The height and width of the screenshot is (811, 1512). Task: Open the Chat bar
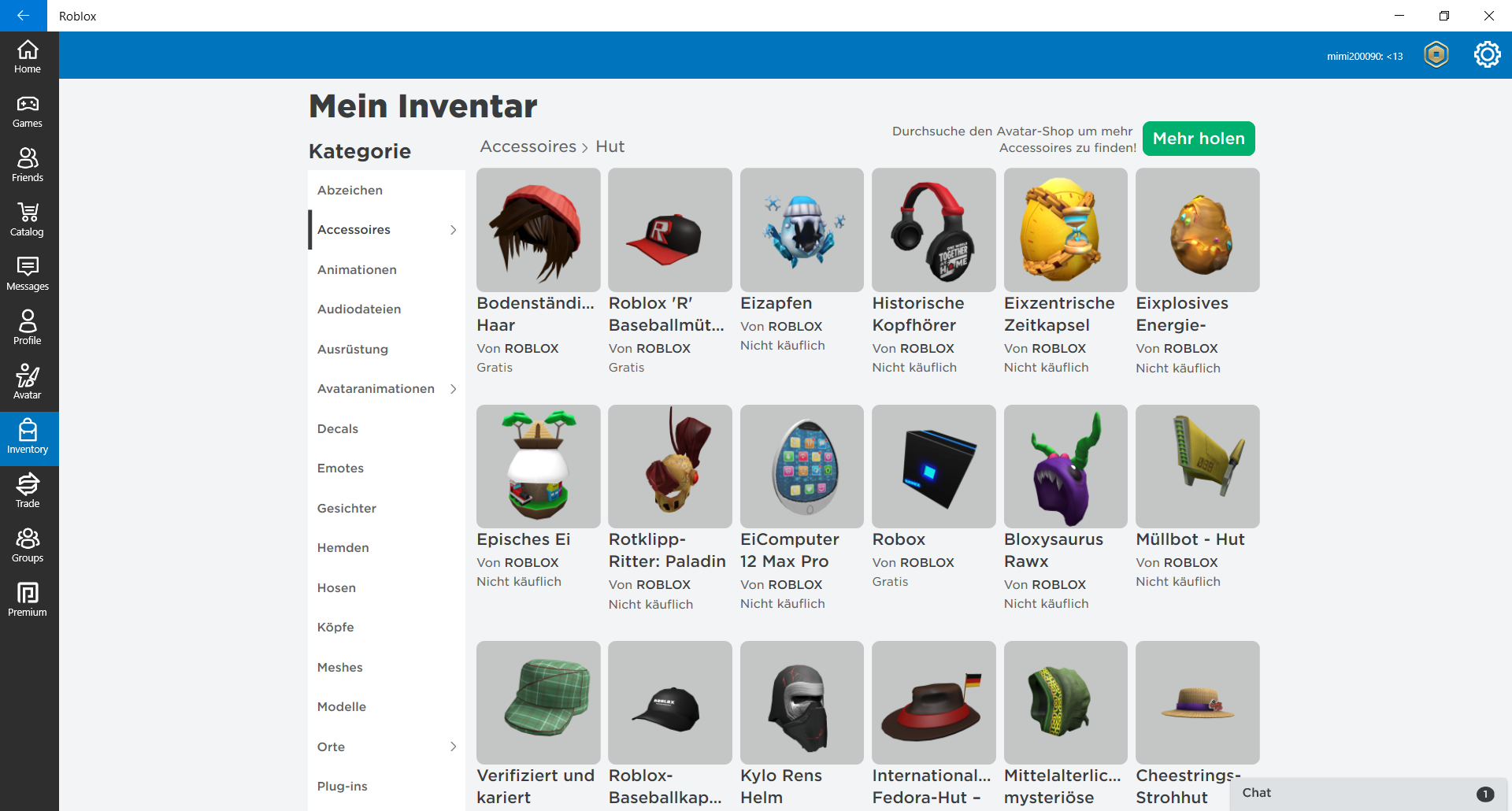coord(1367,794)
